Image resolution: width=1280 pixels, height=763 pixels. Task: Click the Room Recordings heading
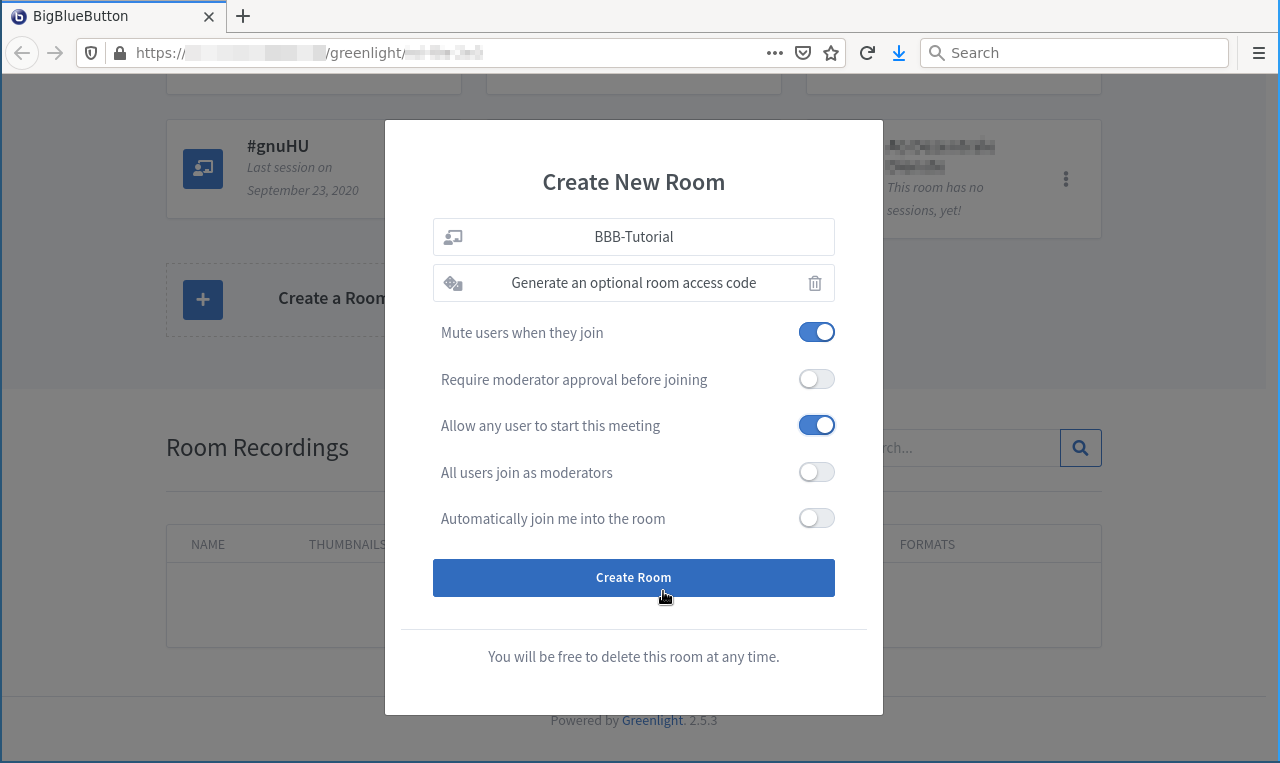[257, 448]
